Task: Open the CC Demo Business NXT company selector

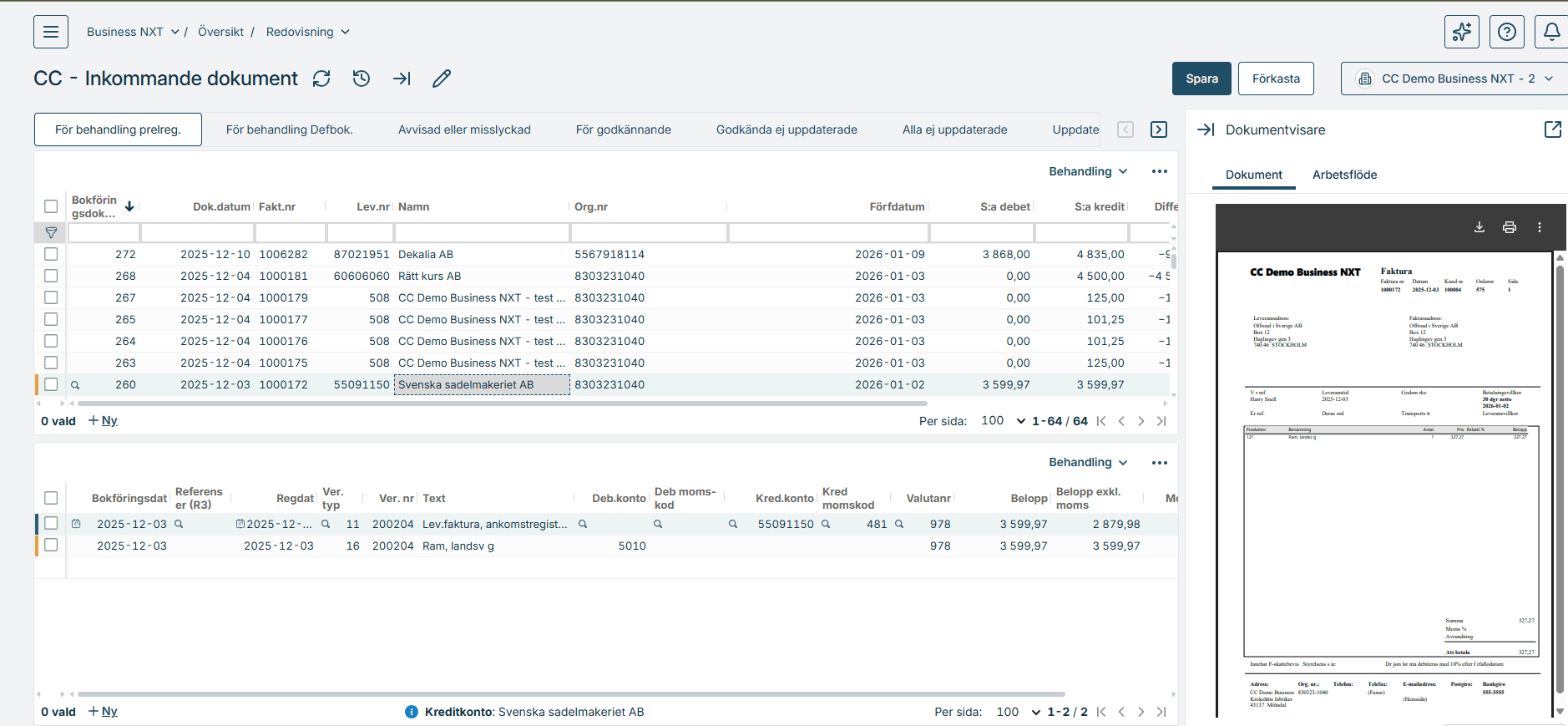Action: (1454, 79)
